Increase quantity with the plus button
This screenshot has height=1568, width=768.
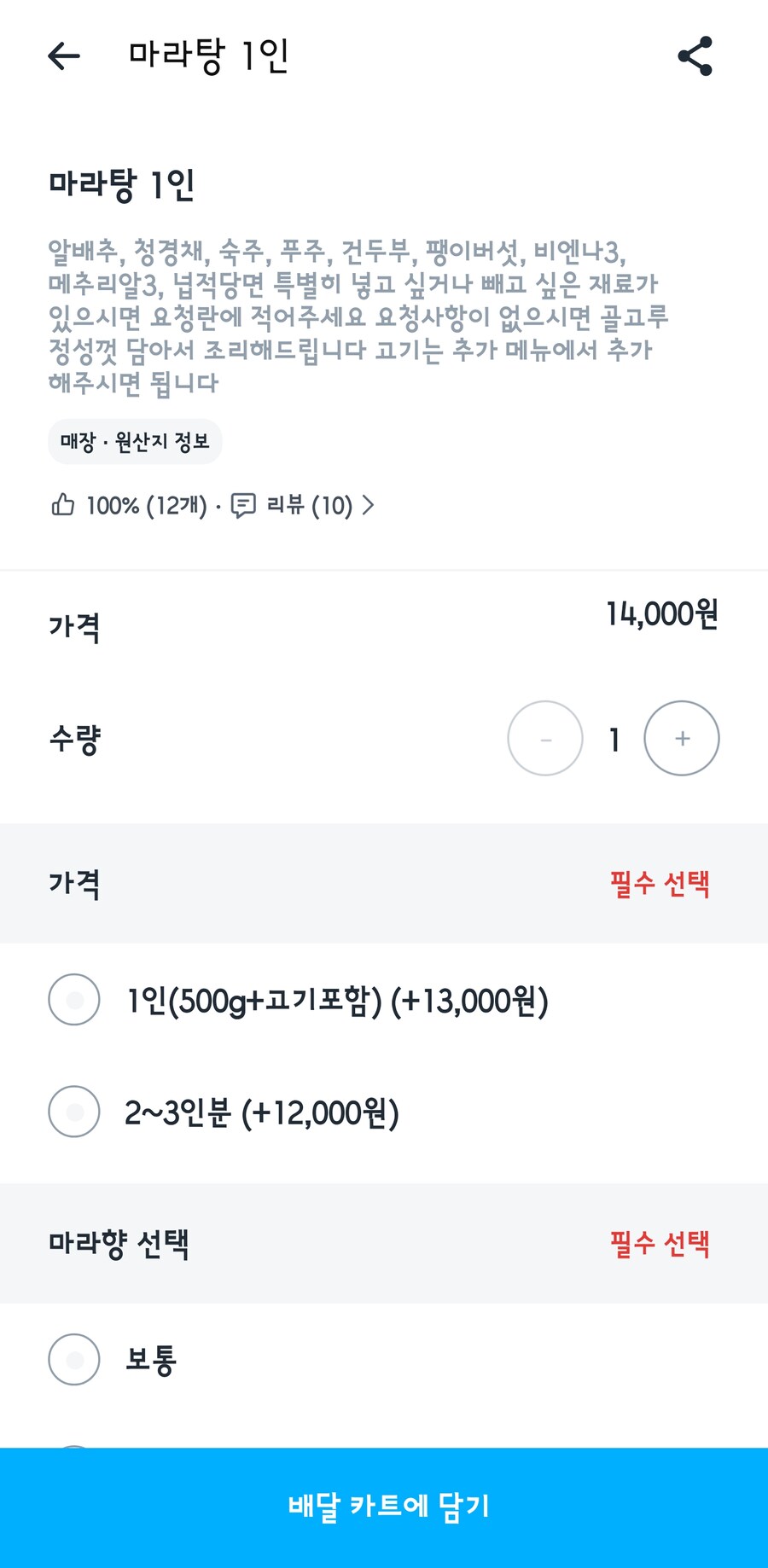tap(682, 739)
